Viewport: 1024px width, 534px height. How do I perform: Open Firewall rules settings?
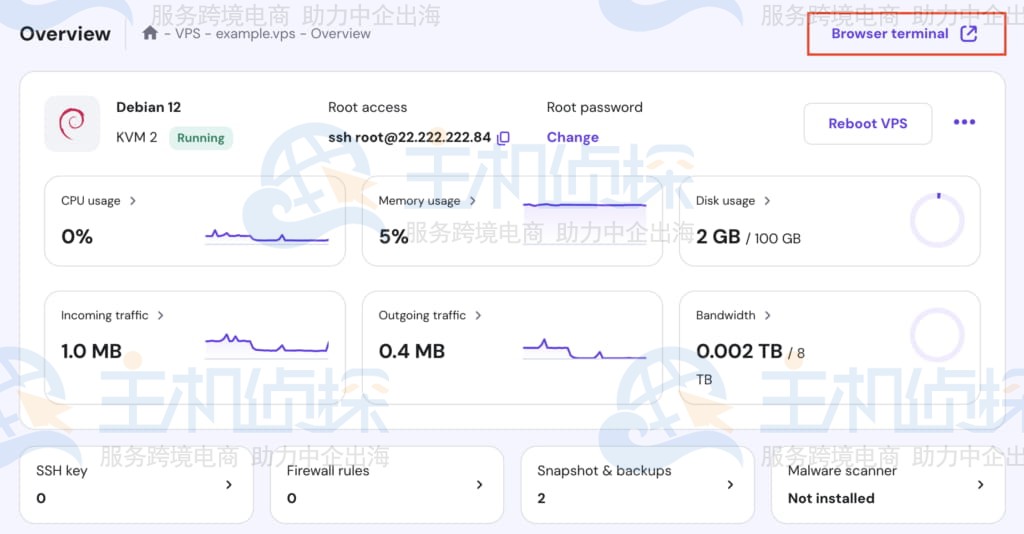pos(386,484)
